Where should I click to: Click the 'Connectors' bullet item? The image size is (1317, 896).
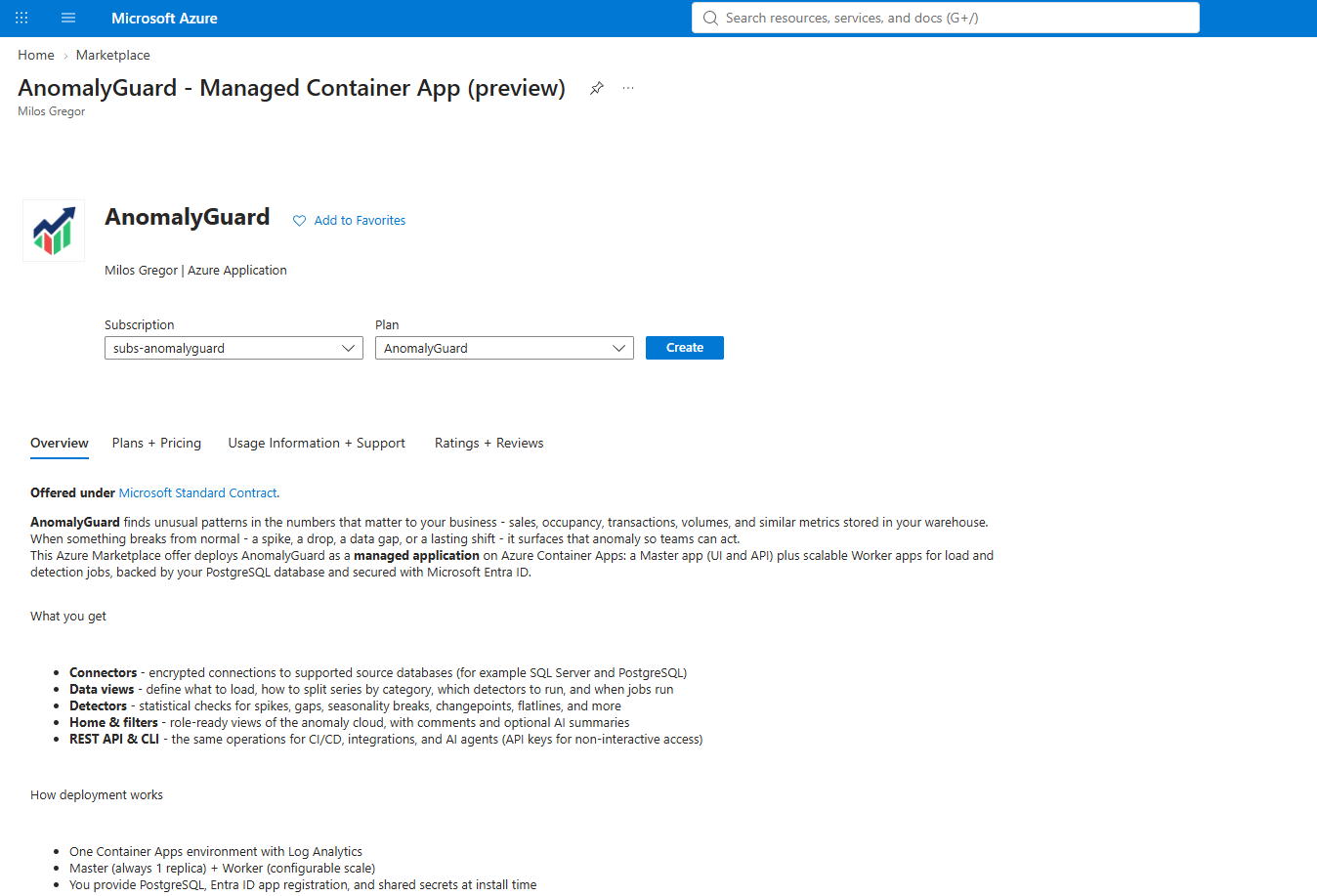pyautogui.click(x=378, y=672)
